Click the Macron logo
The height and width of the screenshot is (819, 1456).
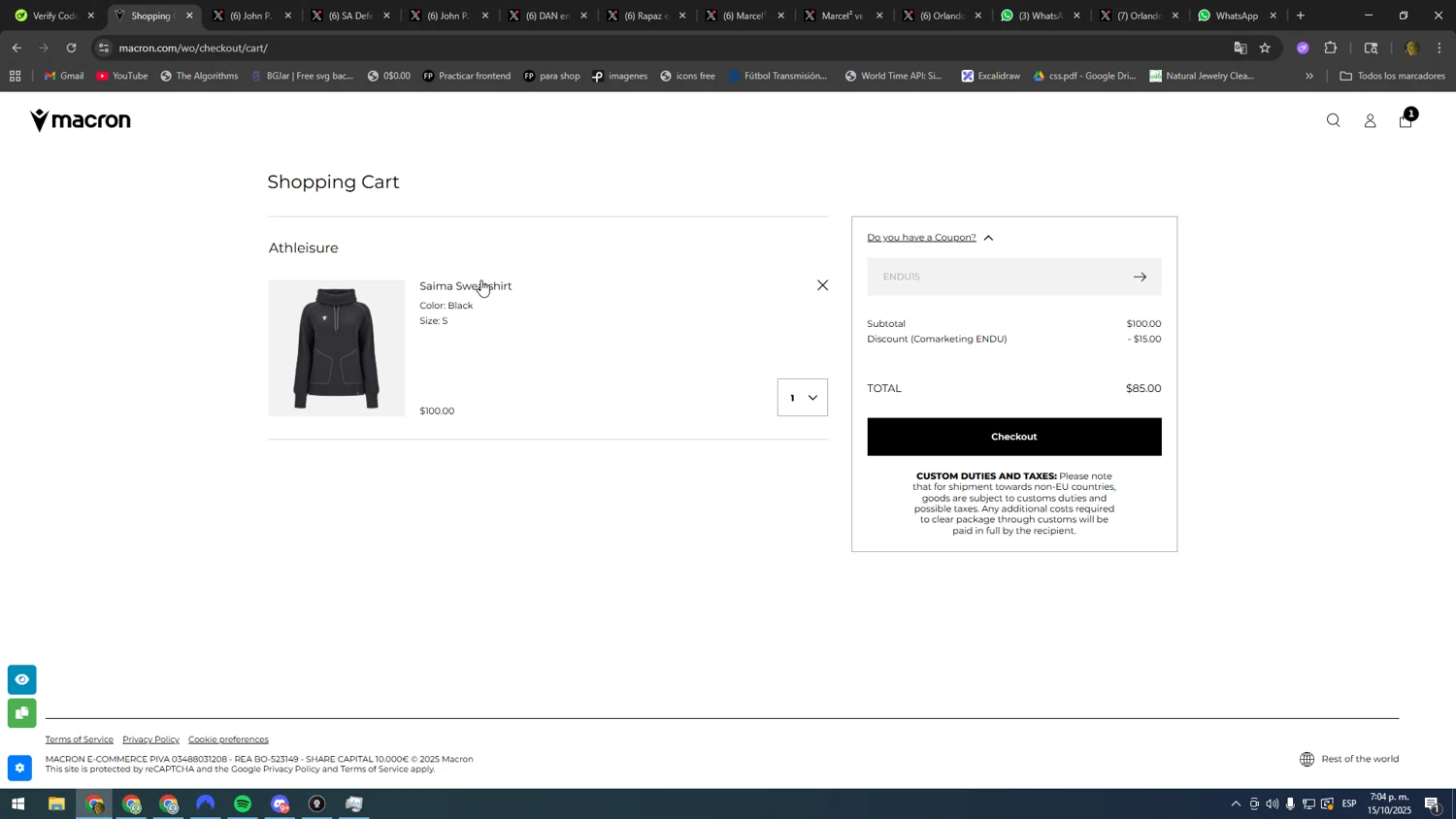click(x=81, y=120)
